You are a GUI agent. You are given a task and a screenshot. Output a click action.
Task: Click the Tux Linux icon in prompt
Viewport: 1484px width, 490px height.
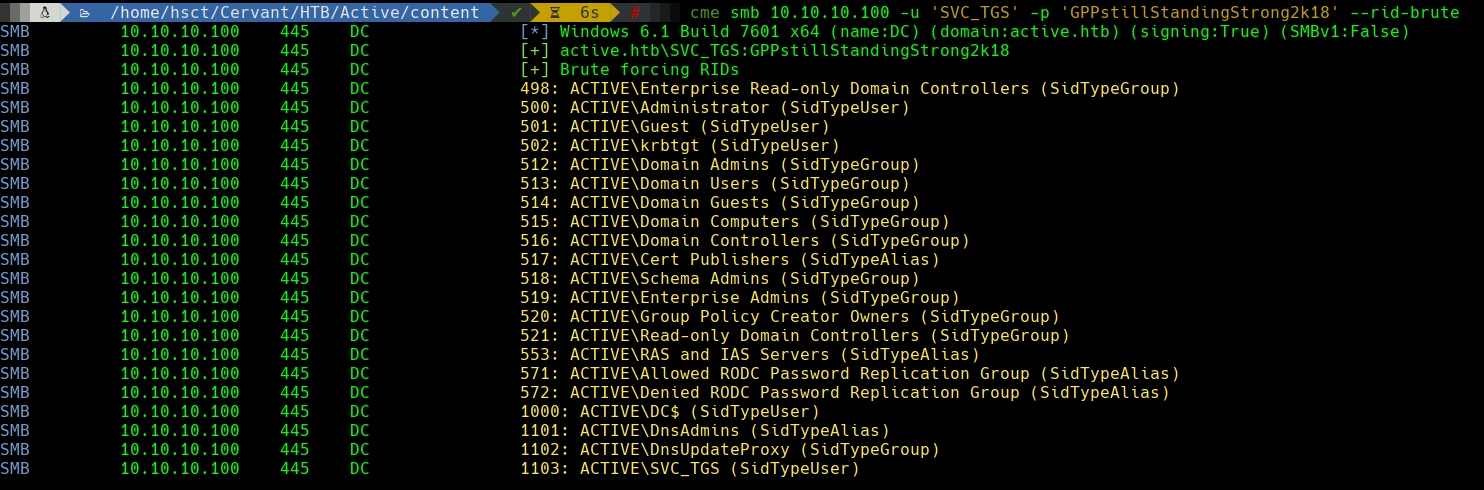tap(43, 13)
